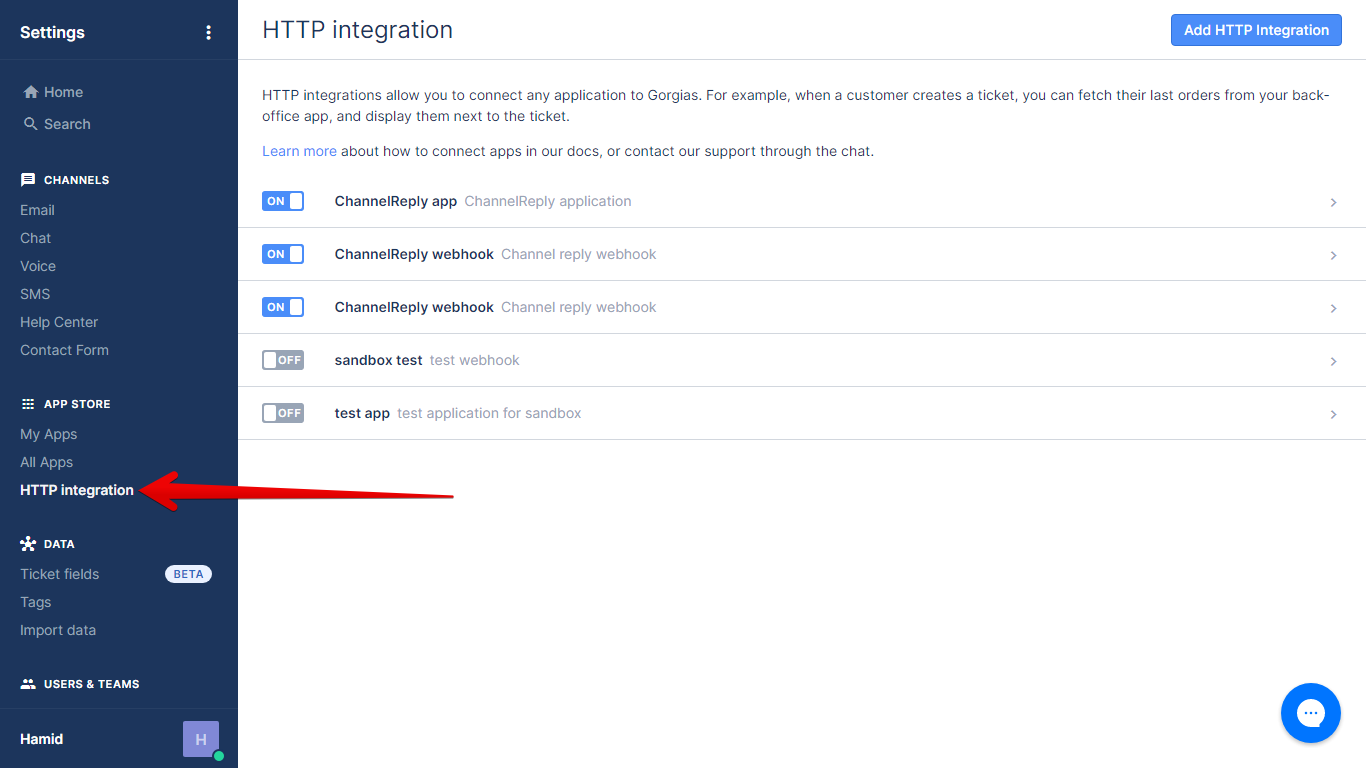Follow the Learn more docs link
1366x768 pixels.
point(299,151)
